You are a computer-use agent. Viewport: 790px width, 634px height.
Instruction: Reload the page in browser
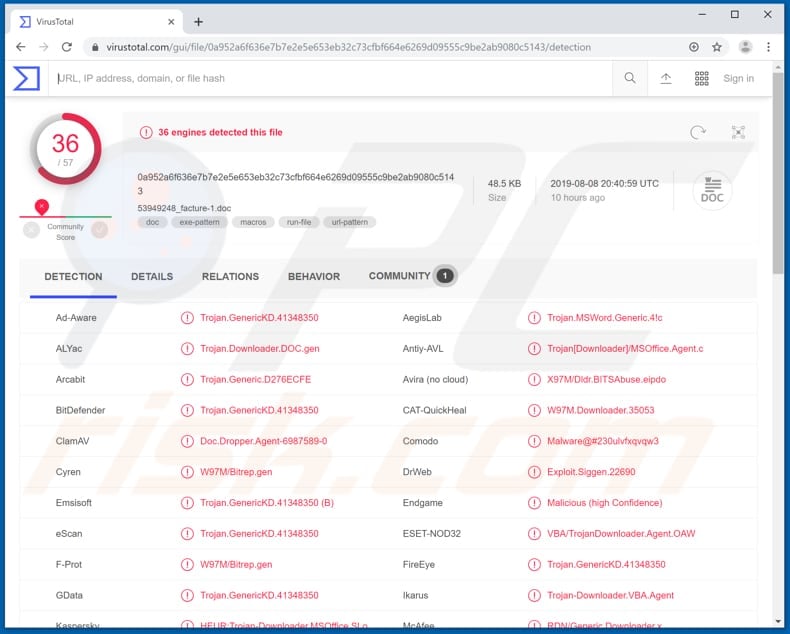click(67, 47)
